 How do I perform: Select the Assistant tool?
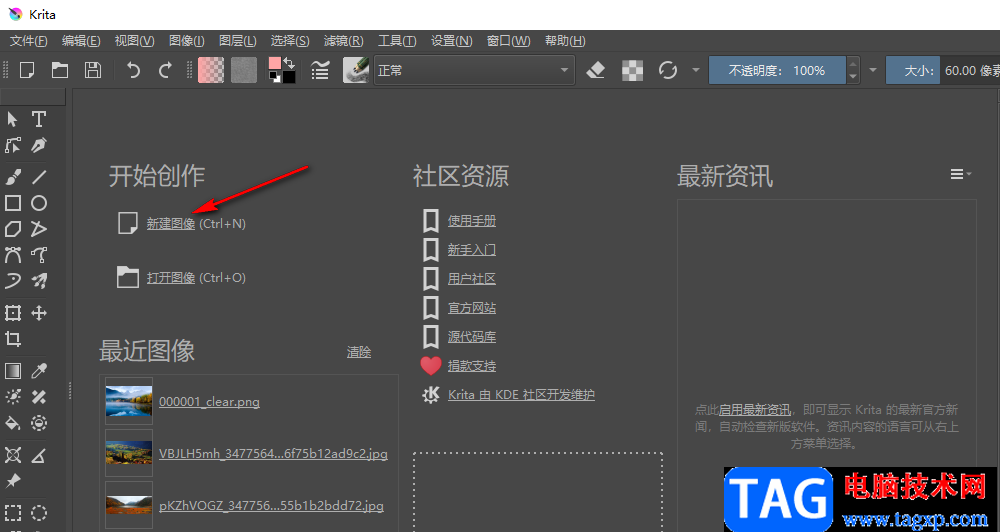point(13,455)
